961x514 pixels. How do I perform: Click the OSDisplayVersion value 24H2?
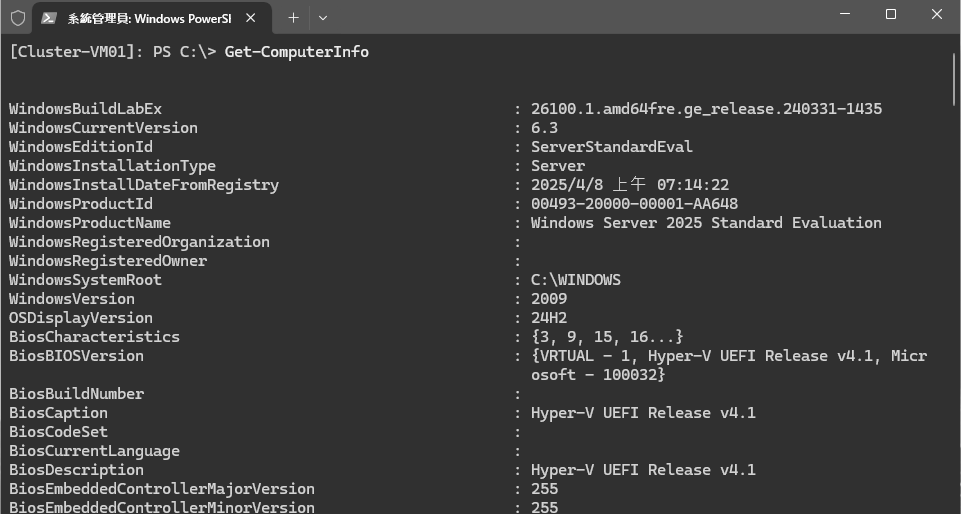click(x=549, y=318)
